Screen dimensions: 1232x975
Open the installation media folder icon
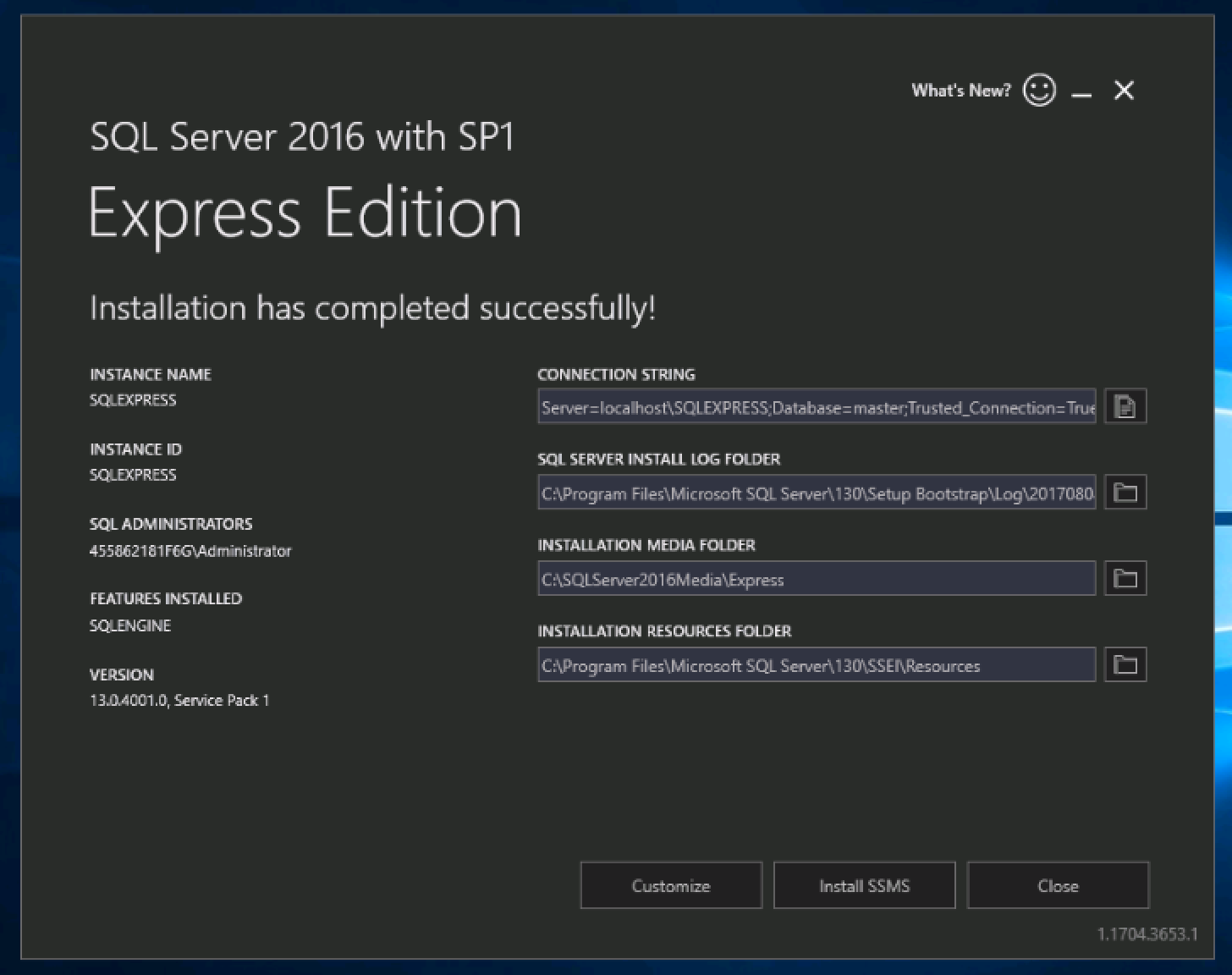click(1125, 579)
